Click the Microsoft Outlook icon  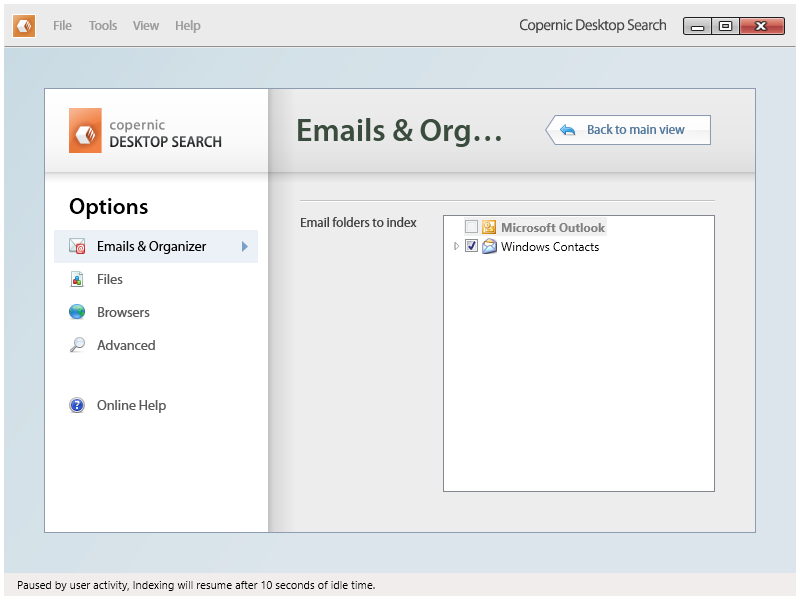[x=489, y=227]
